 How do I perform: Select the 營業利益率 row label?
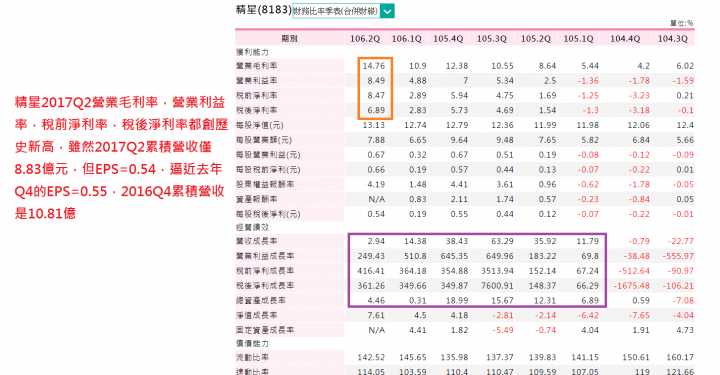(257, 81)
